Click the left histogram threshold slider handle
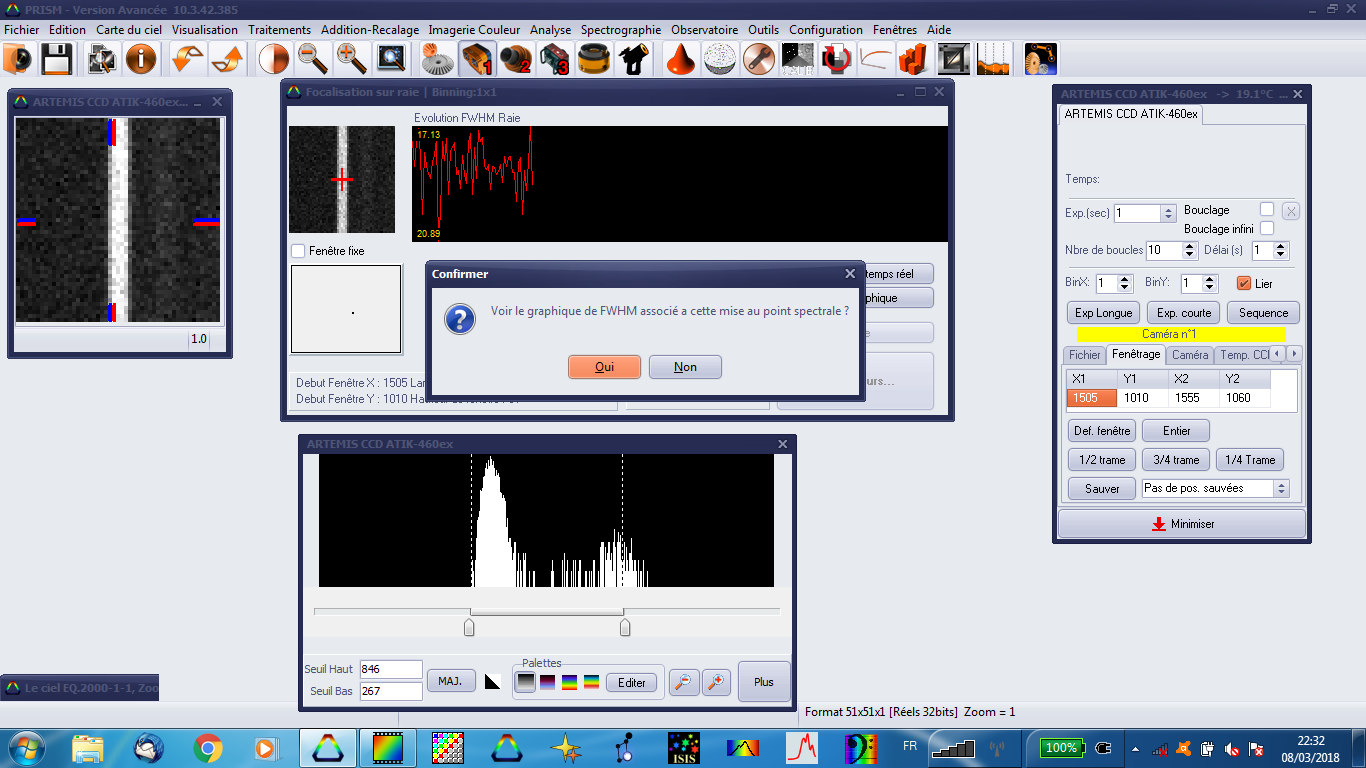The height and width of the screenshot is (768, 1366). (469, 627)
